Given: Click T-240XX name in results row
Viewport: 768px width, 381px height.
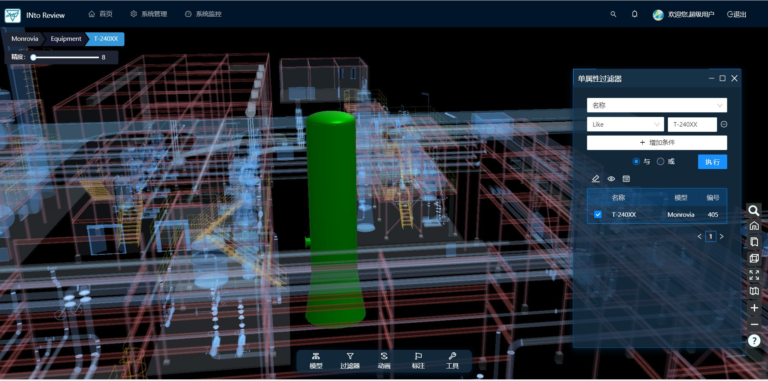Looking at the screenshot, I should pos(624,214).
